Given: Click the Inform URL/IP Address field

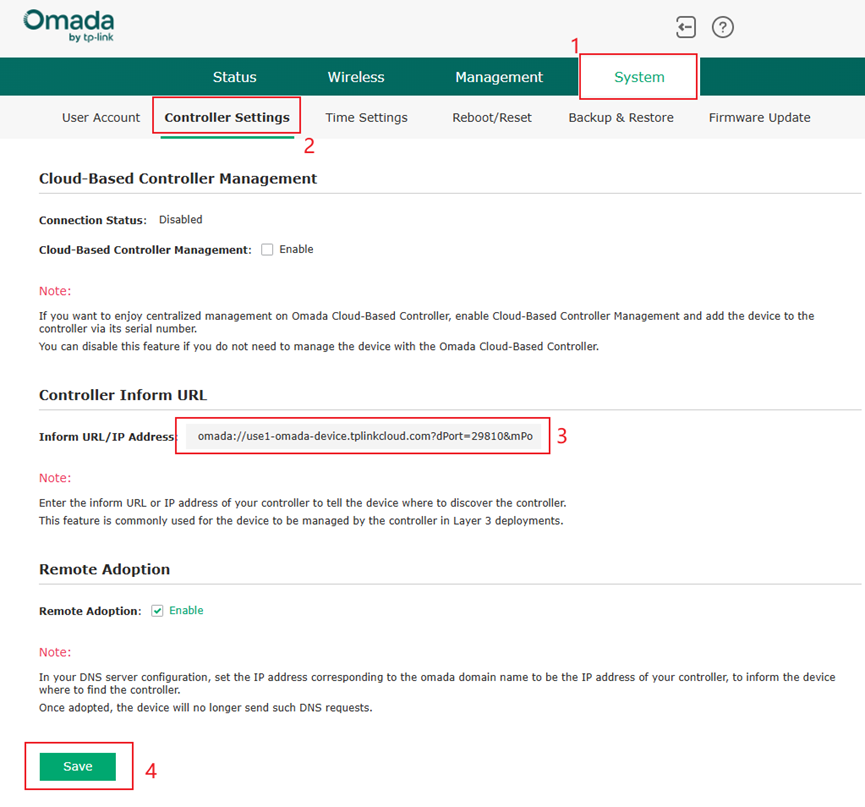Looking at the screenshot, I should [x=364, y=437].
